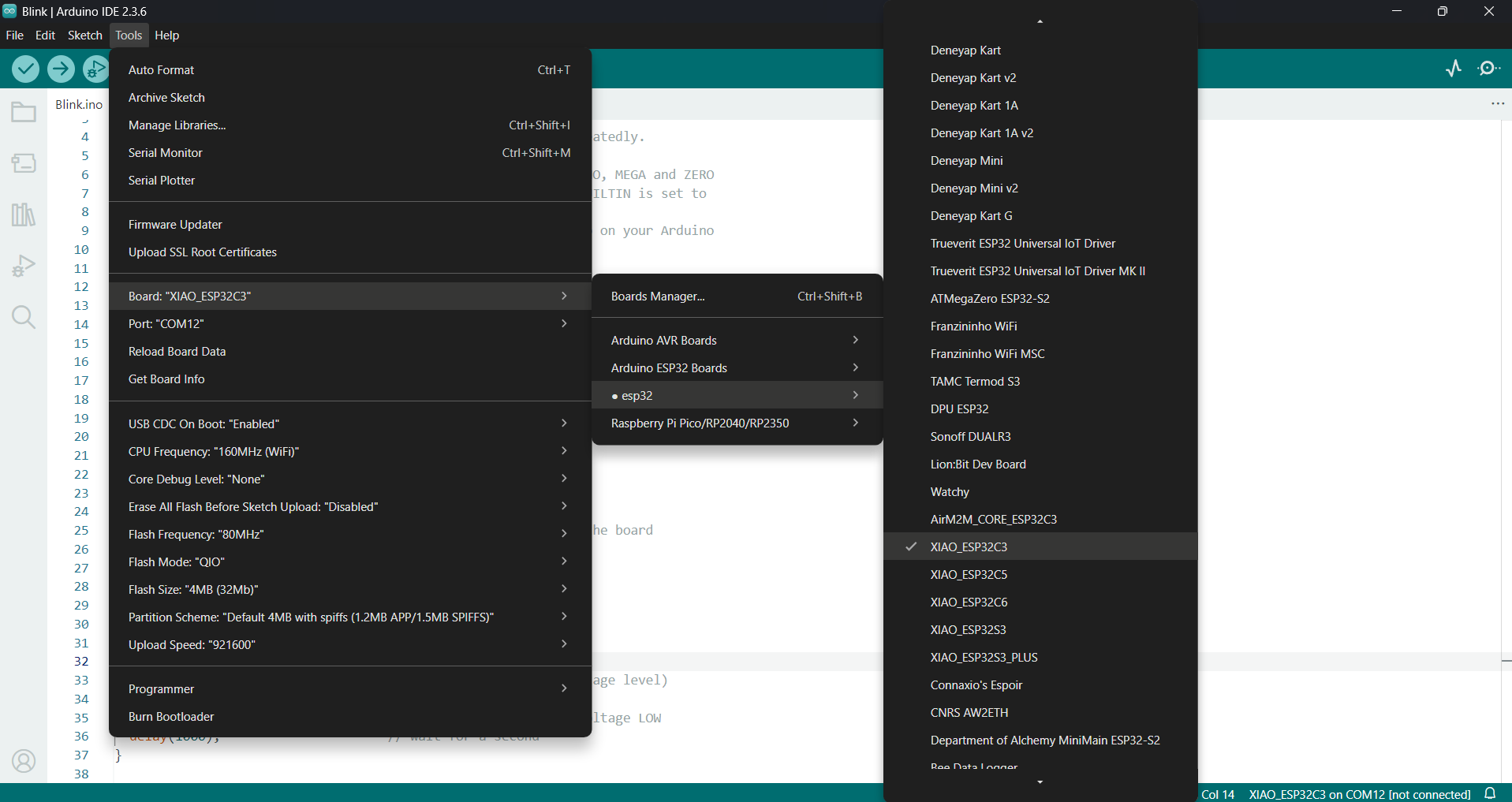
Task: Open Library Manager sidebar icon
Action: click(24, 214)
